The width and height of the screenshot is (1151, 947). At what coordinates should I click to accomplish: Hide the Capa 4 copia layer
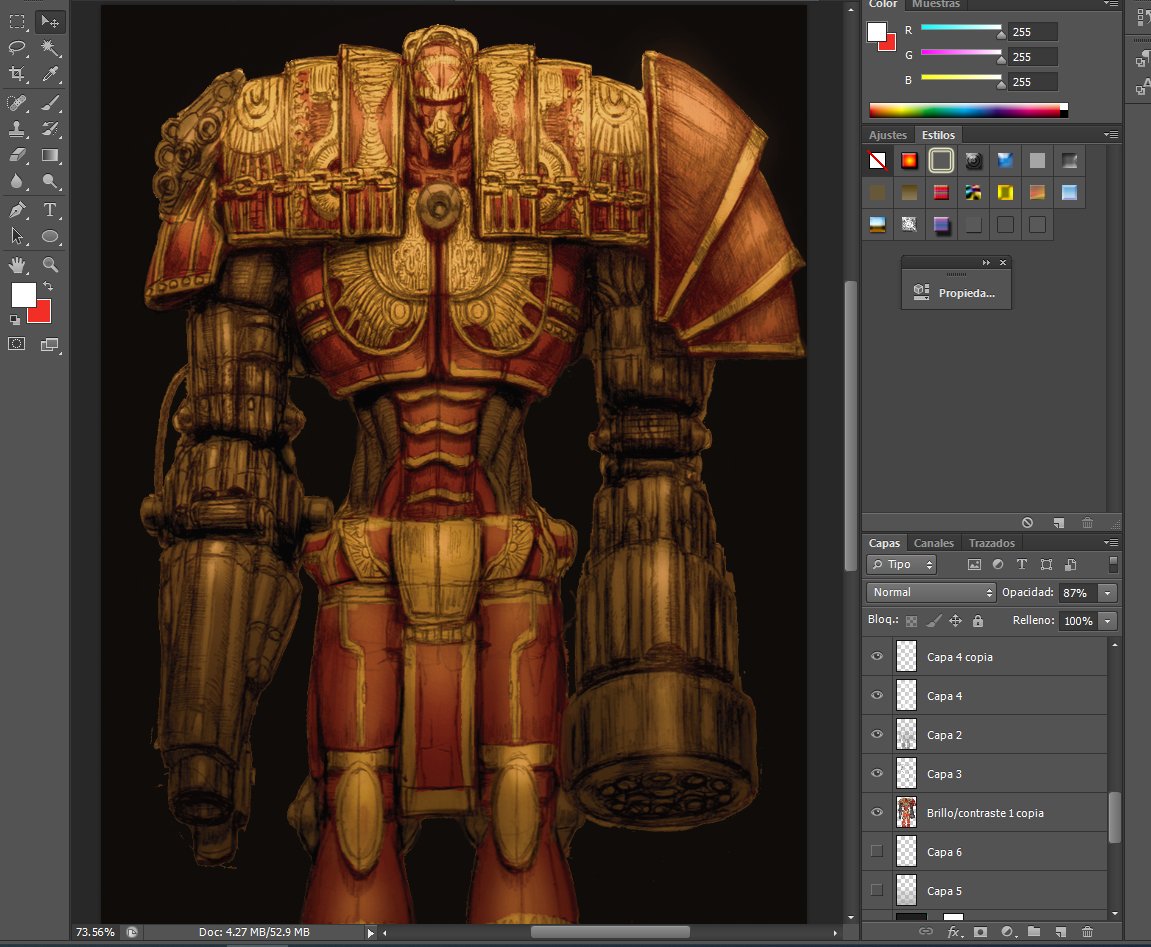point(876,656)
